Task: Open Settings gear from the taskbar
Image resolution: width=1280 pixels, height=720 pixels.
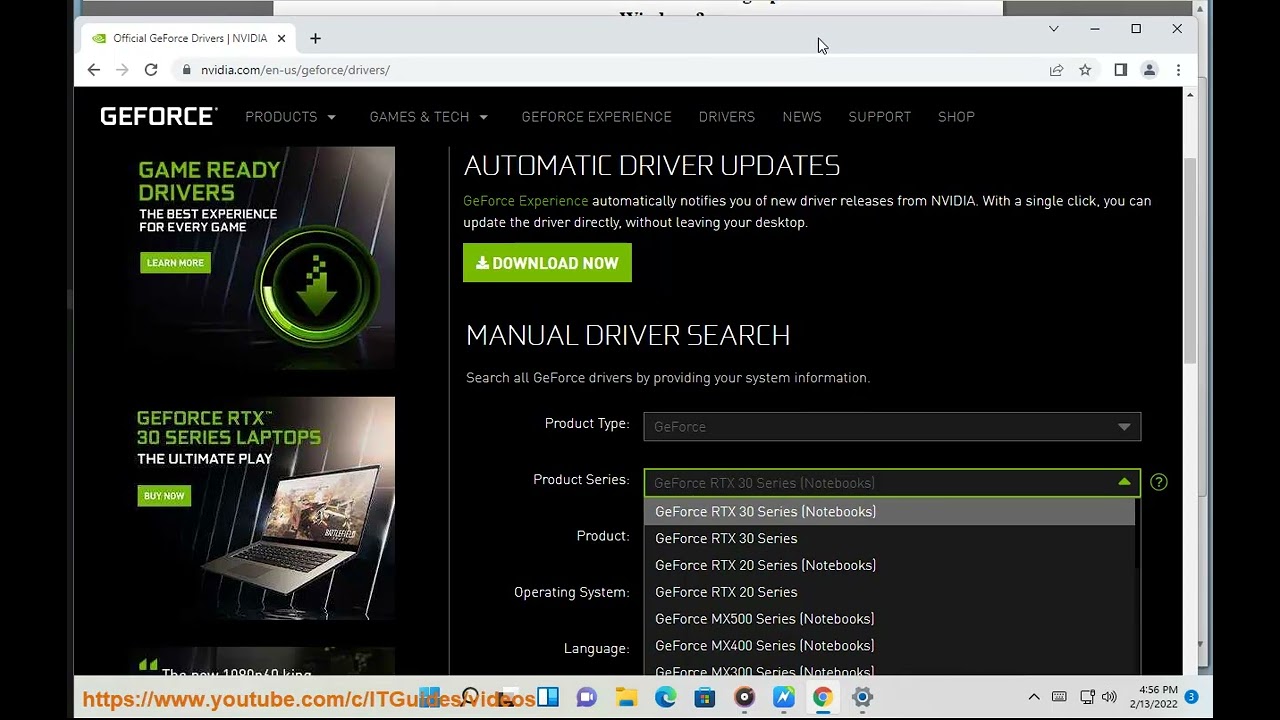Action: [862, 697]
